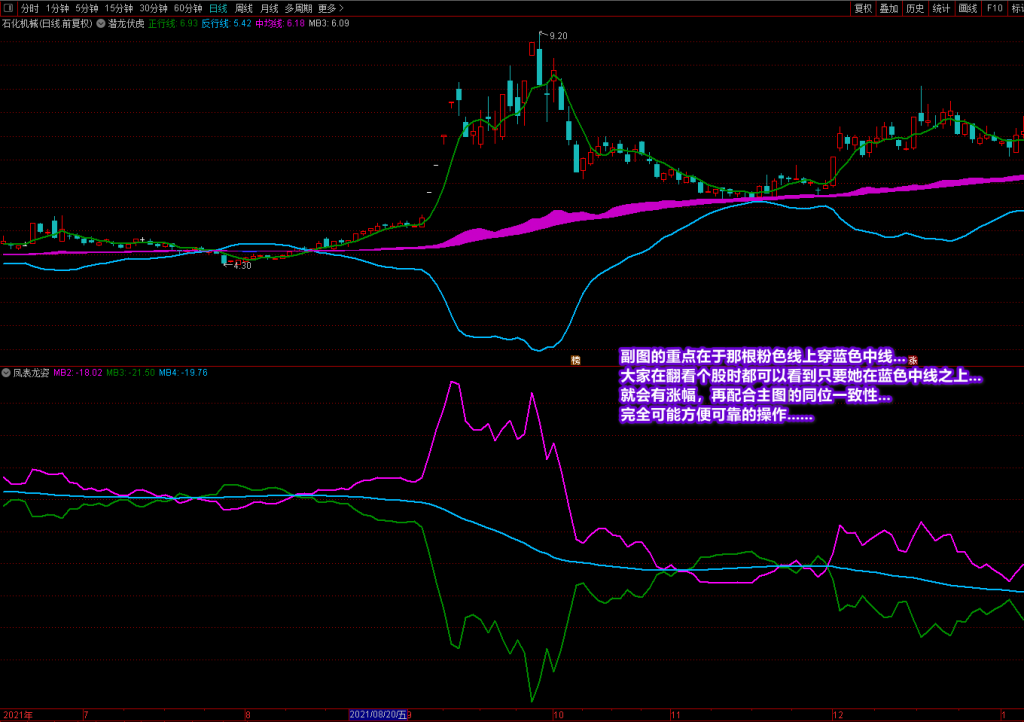The image size is (1024, 722).
Task: Select the 15分钟 period tab
Action: 119,8
